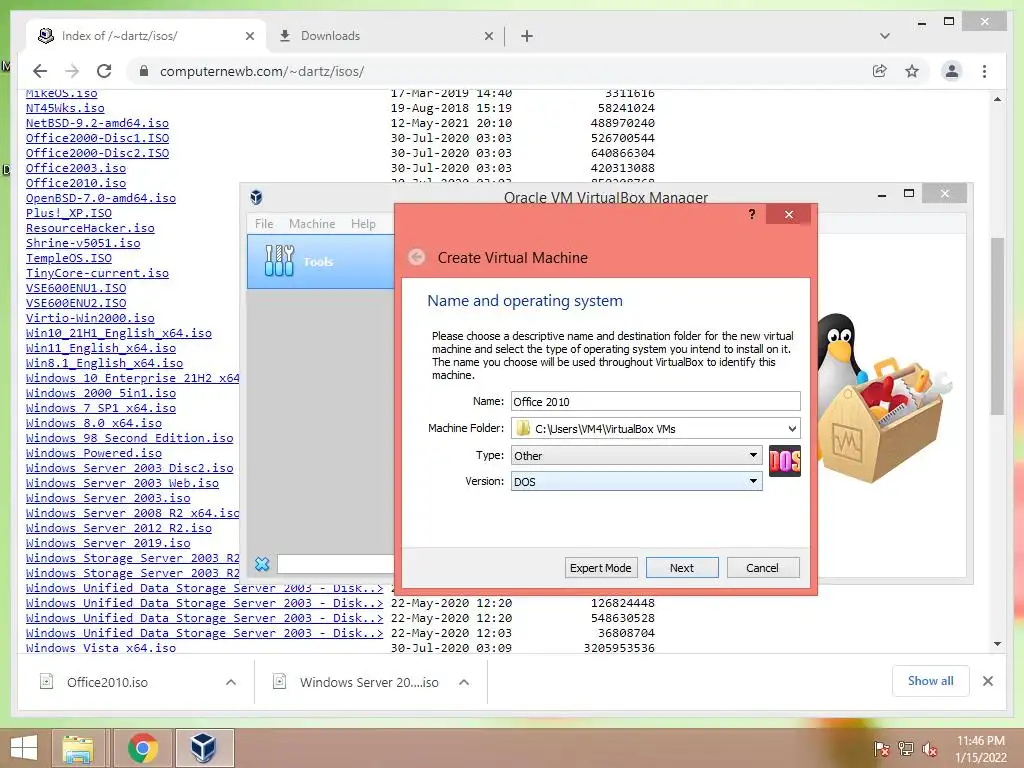Click the Name field containing Office 2010
Viewport: 1024px width, 768px height.
[x=655, y=401]
